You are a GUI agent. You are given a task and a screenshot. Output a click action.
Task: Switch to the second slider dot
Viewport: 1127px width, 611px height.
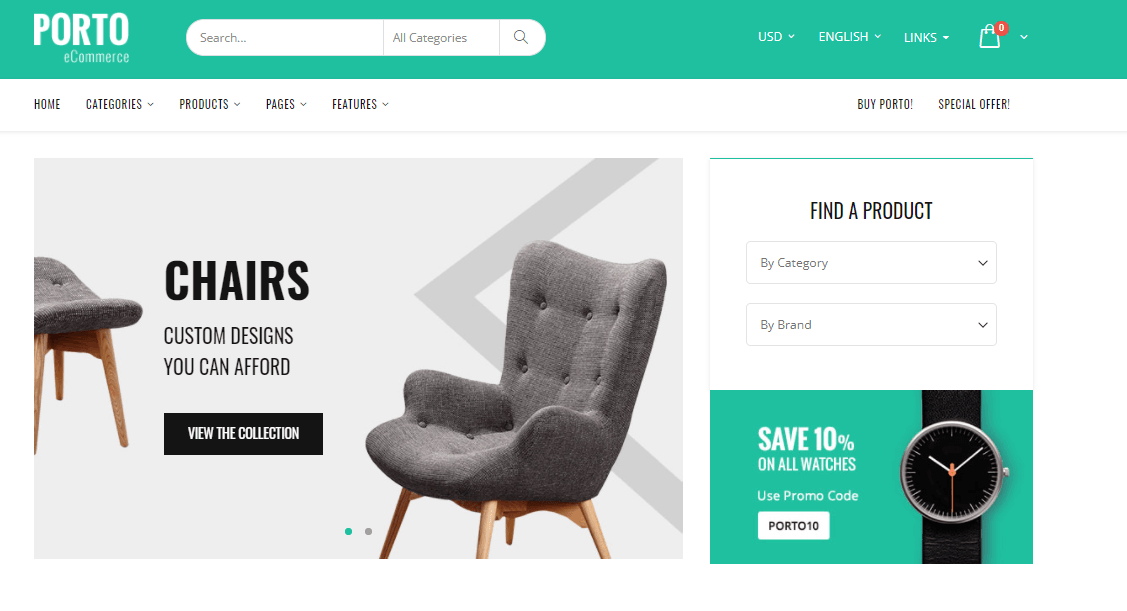[368, 531]
